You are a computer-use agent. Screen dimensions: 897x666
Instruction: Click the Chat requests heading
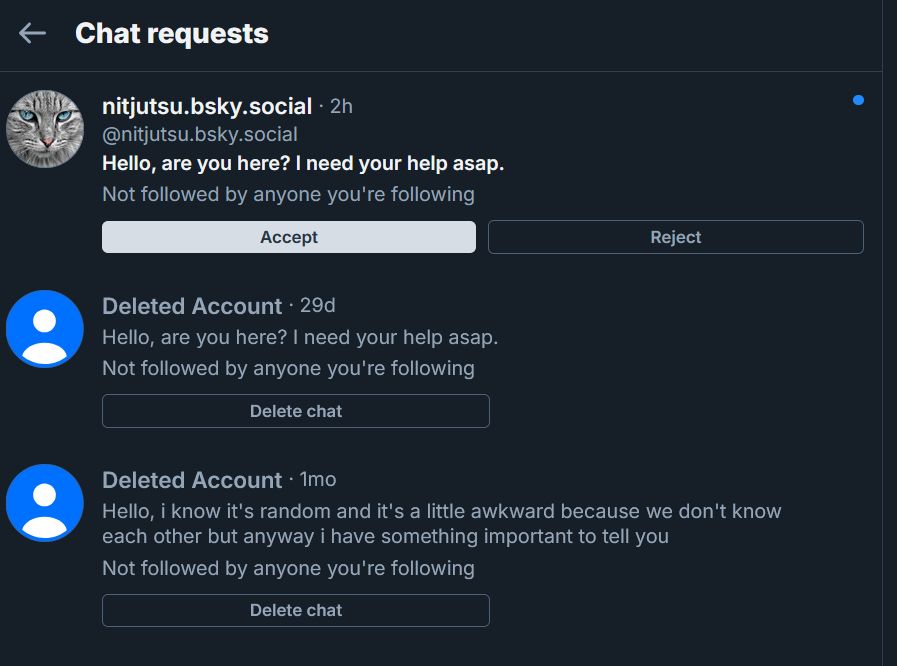[172, 33]
